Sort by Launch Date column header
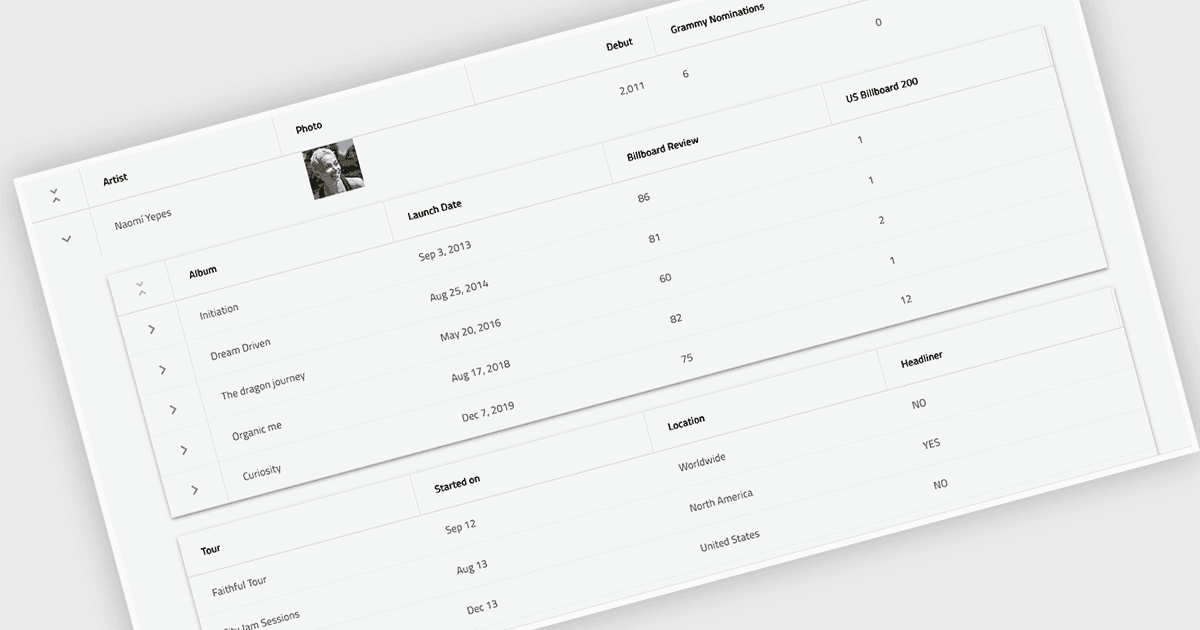The height and width of the screenshot is (630, 1200). [x=434, y=210]
